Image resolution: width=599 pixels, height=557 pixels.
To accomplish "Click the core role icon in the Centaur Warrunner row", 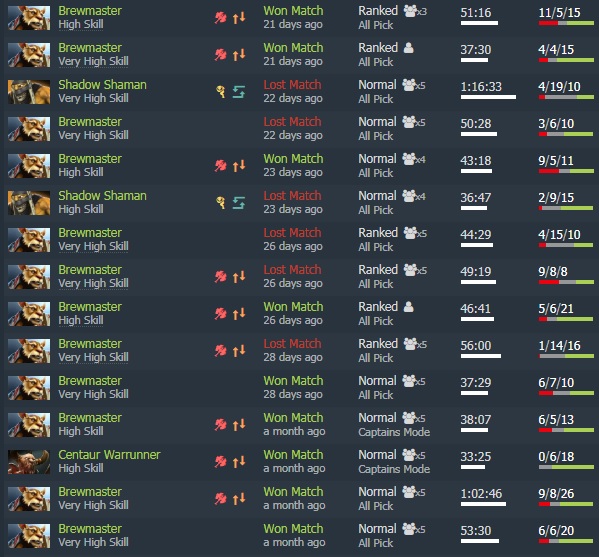I will click(x=220, y=461).
